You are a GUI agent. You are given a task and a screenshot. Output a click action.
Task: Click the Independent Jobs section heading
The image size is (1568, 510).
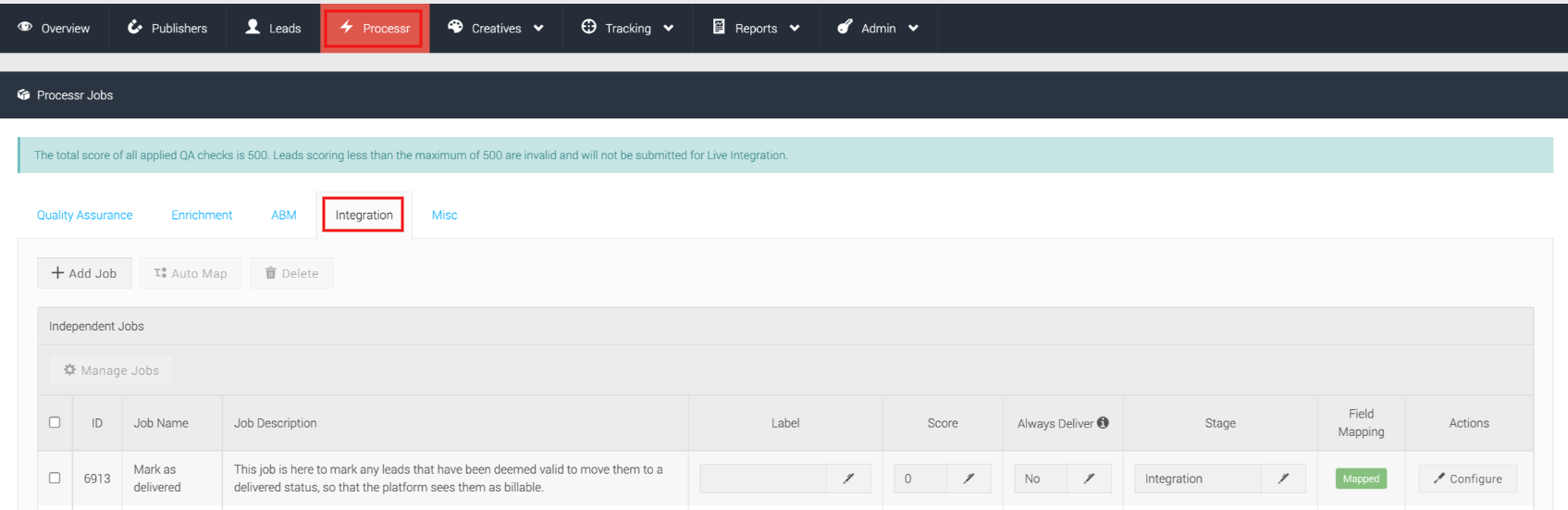(96, 326)
